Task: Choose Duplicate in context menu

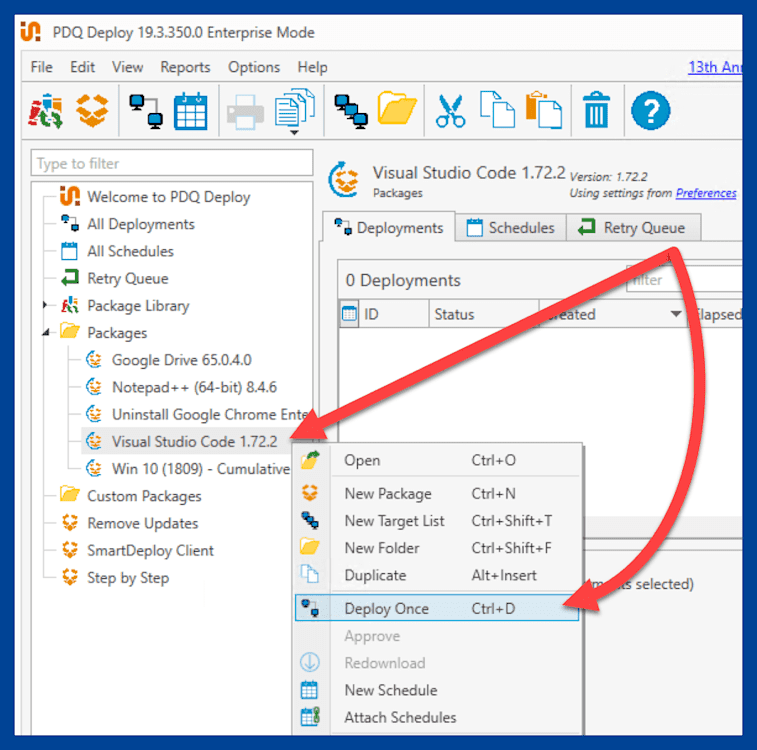Action: [x=437, y=575]
